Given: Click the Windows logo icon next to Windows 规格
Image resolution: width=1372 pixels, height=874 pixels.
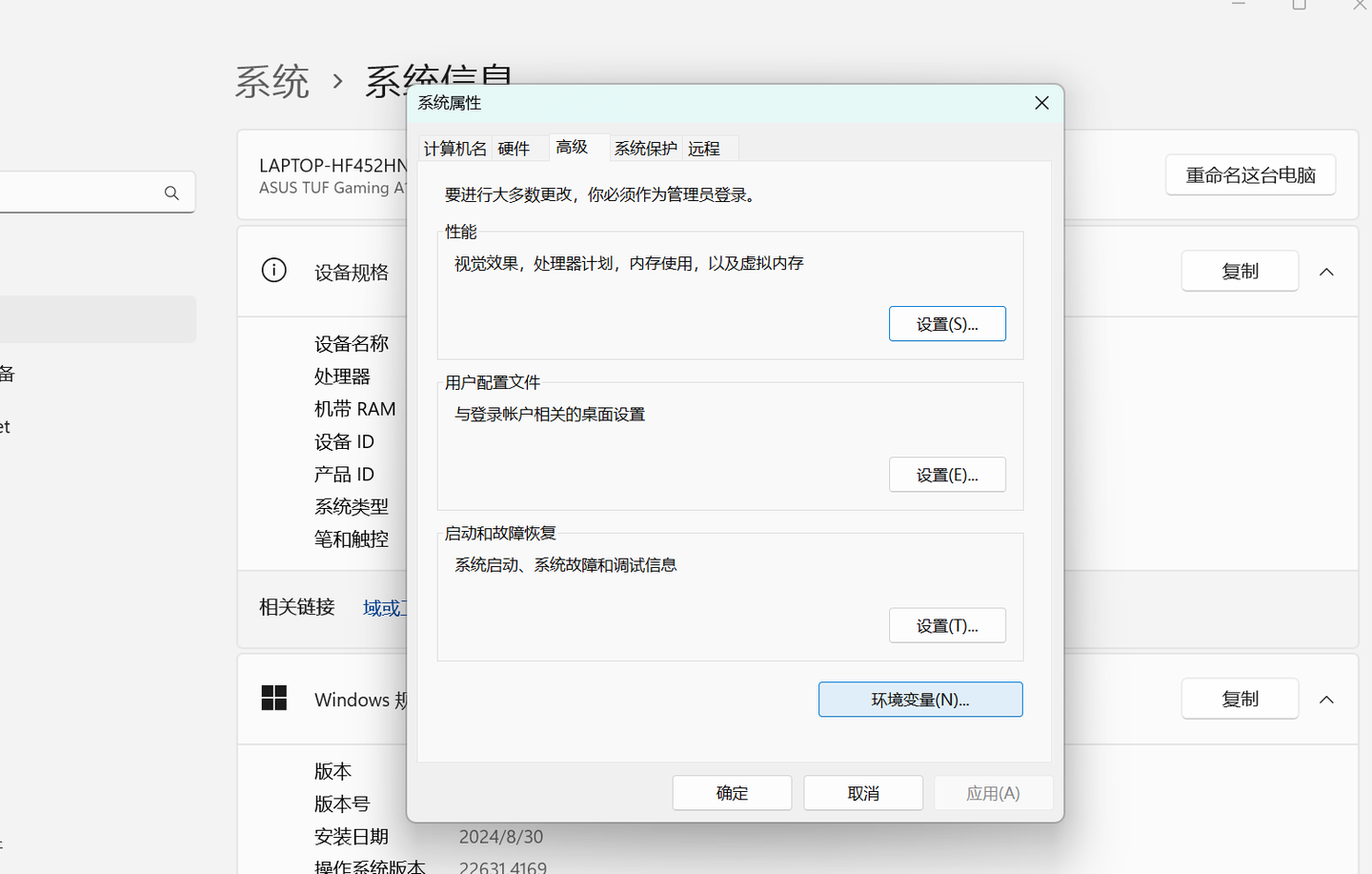Looking at the screenshot, I should click(x=274, y=698).
